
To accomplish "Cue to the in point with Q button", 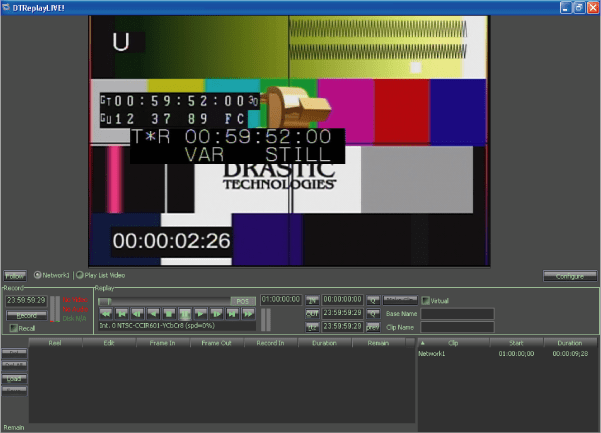I will pyautogui.click(x=373, y=300).
